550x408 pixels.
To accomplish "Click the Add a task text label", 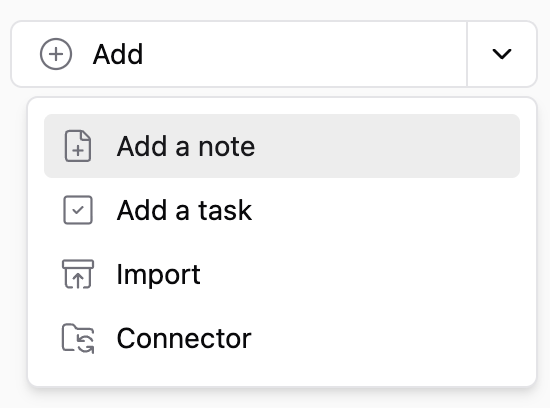I will click(x=184, y=210).
